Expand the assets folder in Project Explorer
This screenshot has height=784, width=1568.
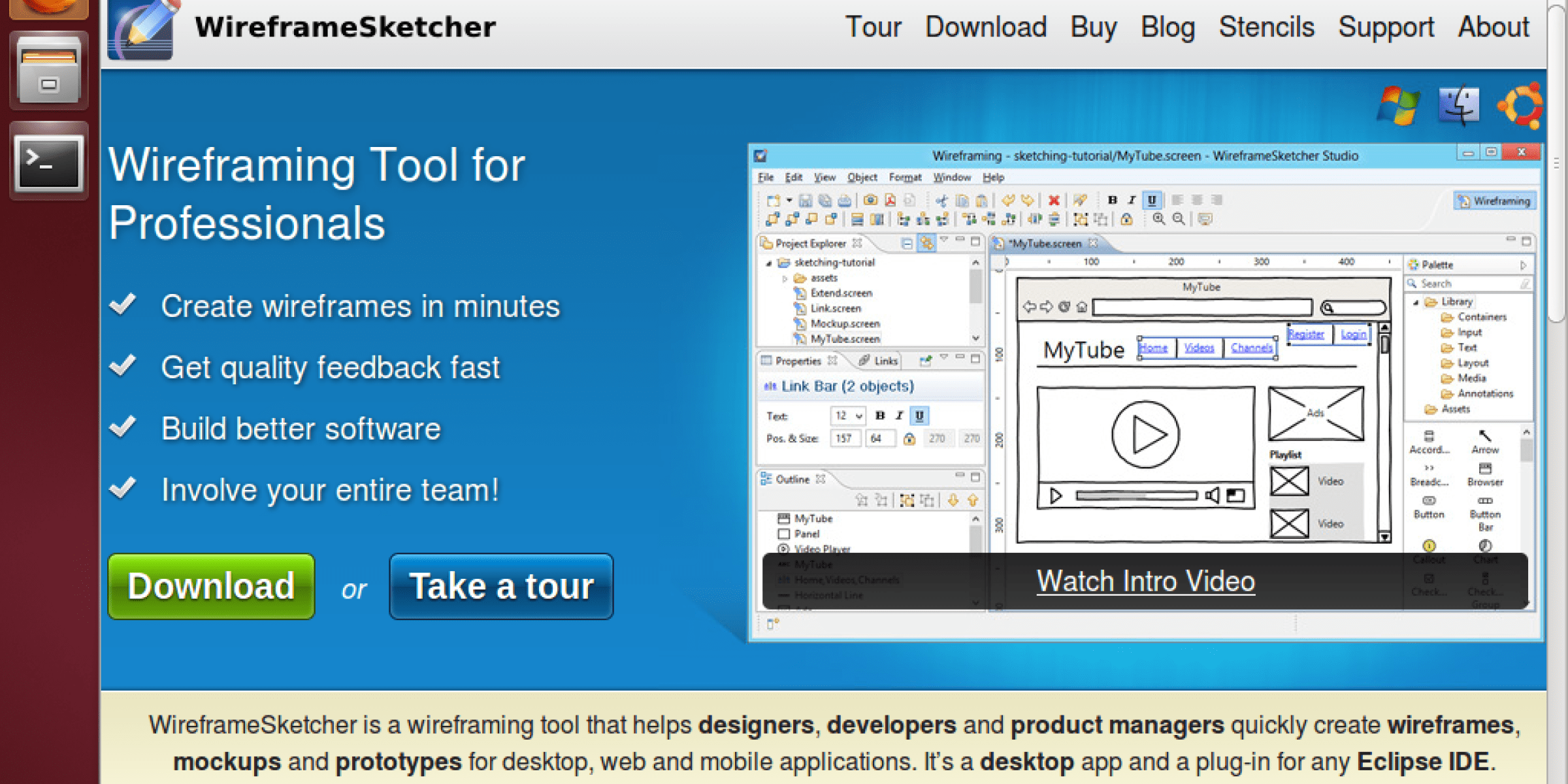(x=785, y=278)
